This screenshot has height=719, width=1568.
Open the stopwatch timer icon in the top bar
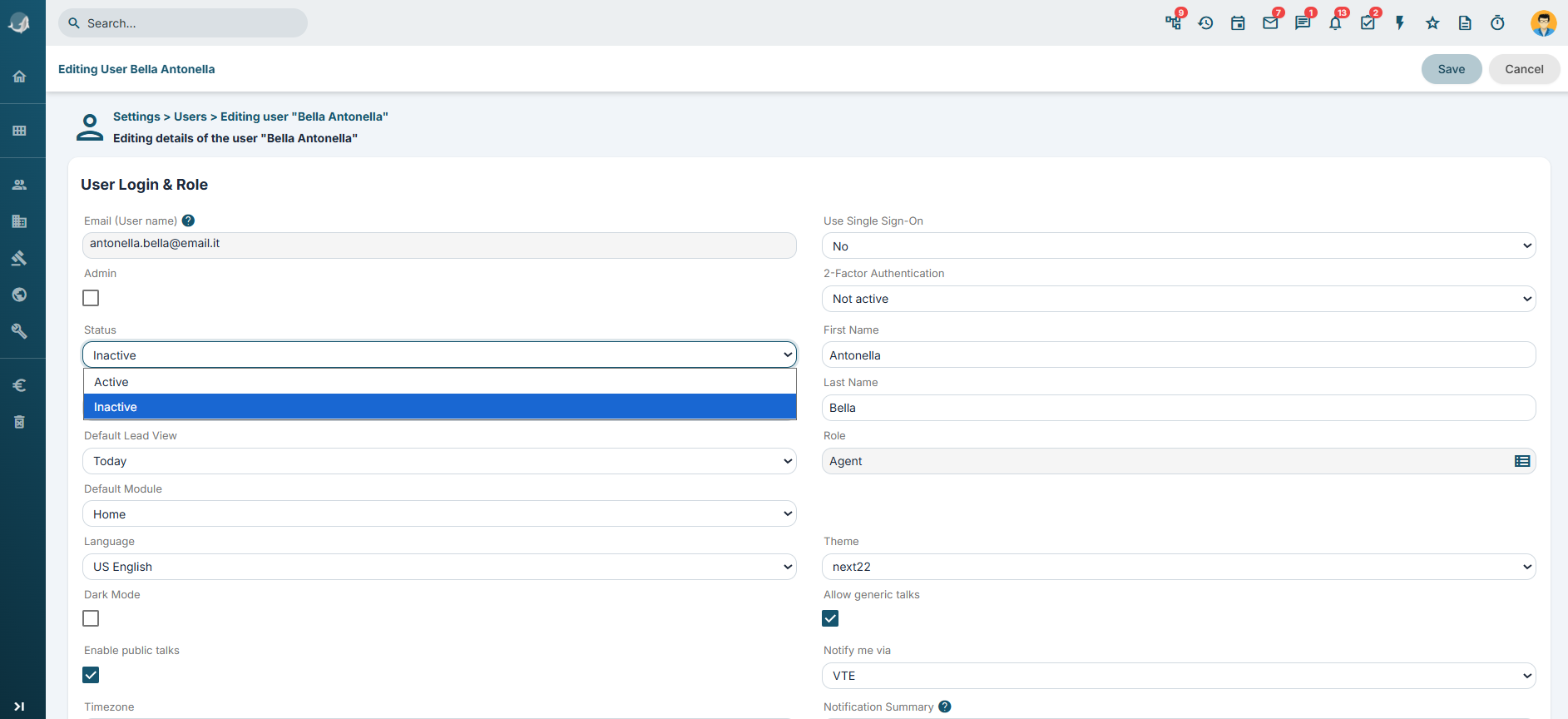1498,23
